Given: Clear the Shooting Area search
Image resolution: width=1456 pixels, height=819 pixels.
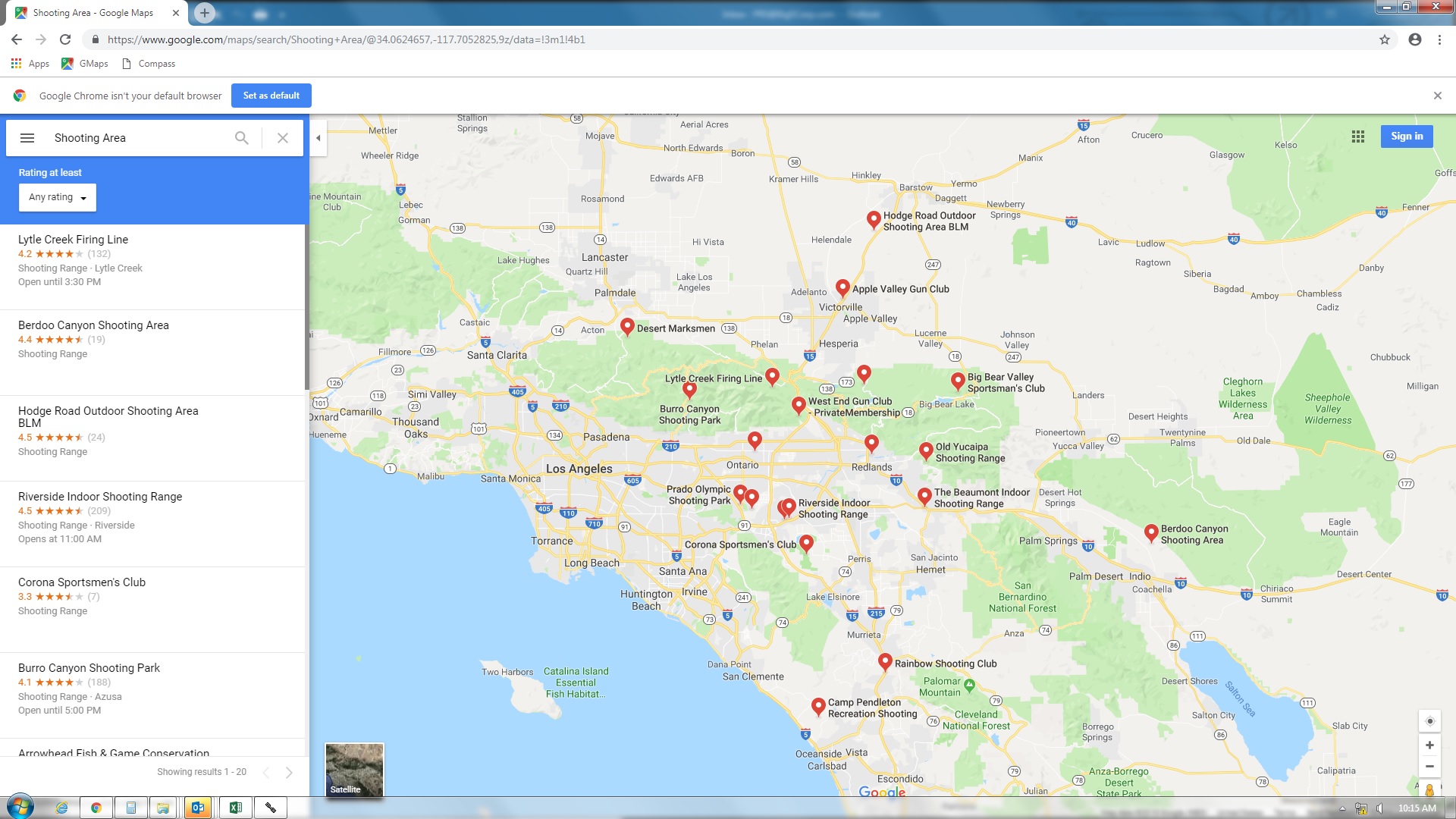Looking at the screenshot, I should 282,138.
